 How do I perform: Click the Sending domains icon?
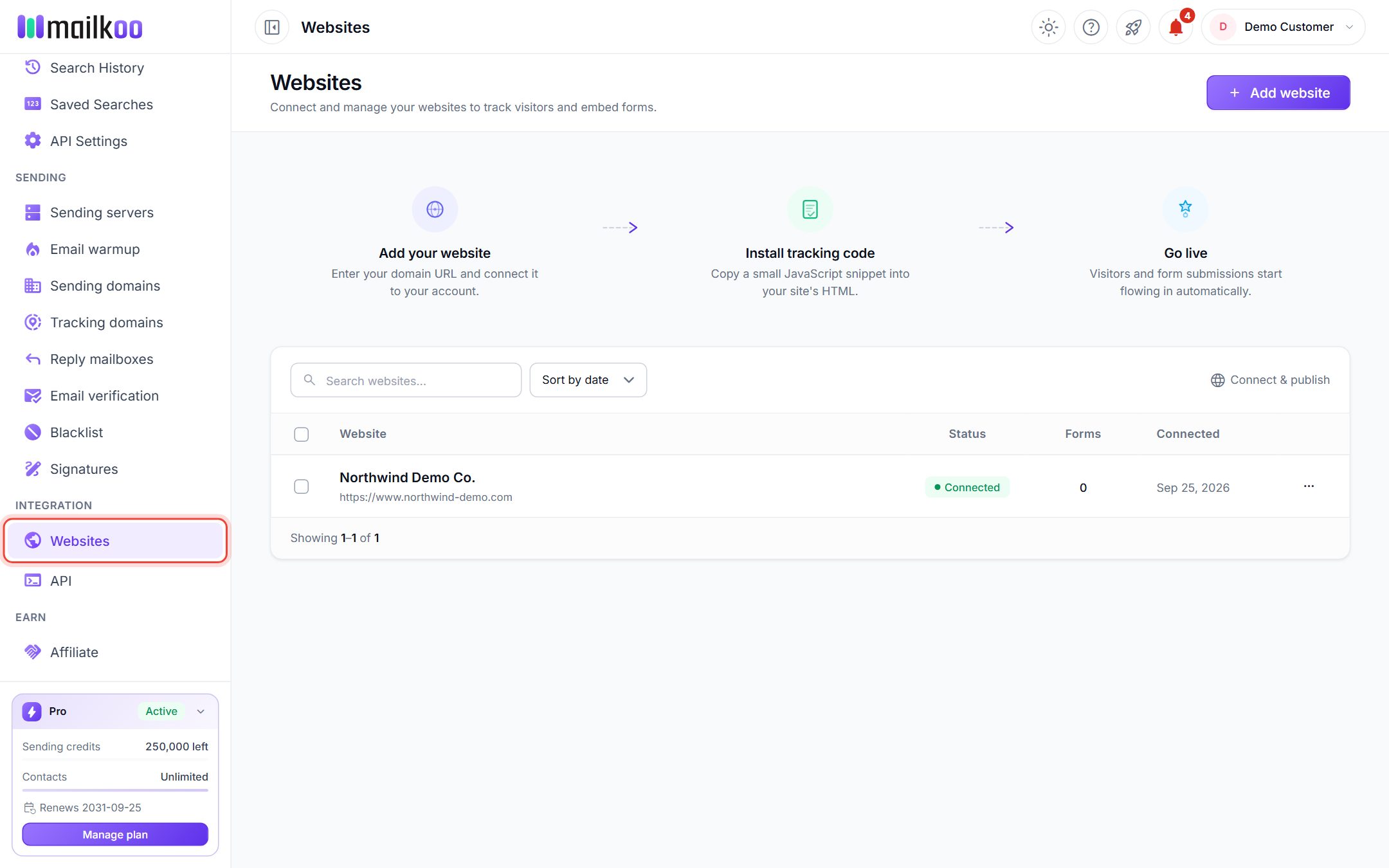[33, 285]
